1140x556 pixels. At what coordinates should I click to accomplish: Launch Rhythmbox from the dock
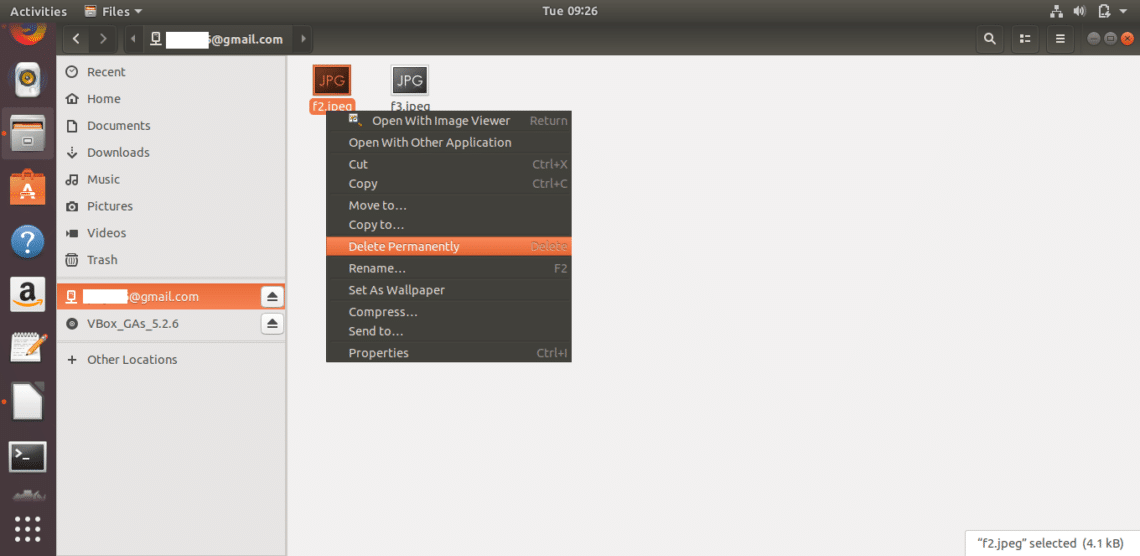pyautogui.click(x=28, y=80)
